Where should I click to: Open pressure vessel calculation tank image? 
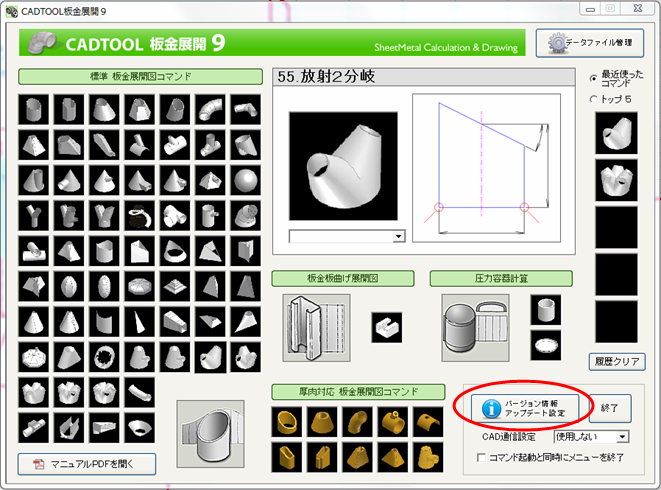pyautogui.click(x=476, y=328)
